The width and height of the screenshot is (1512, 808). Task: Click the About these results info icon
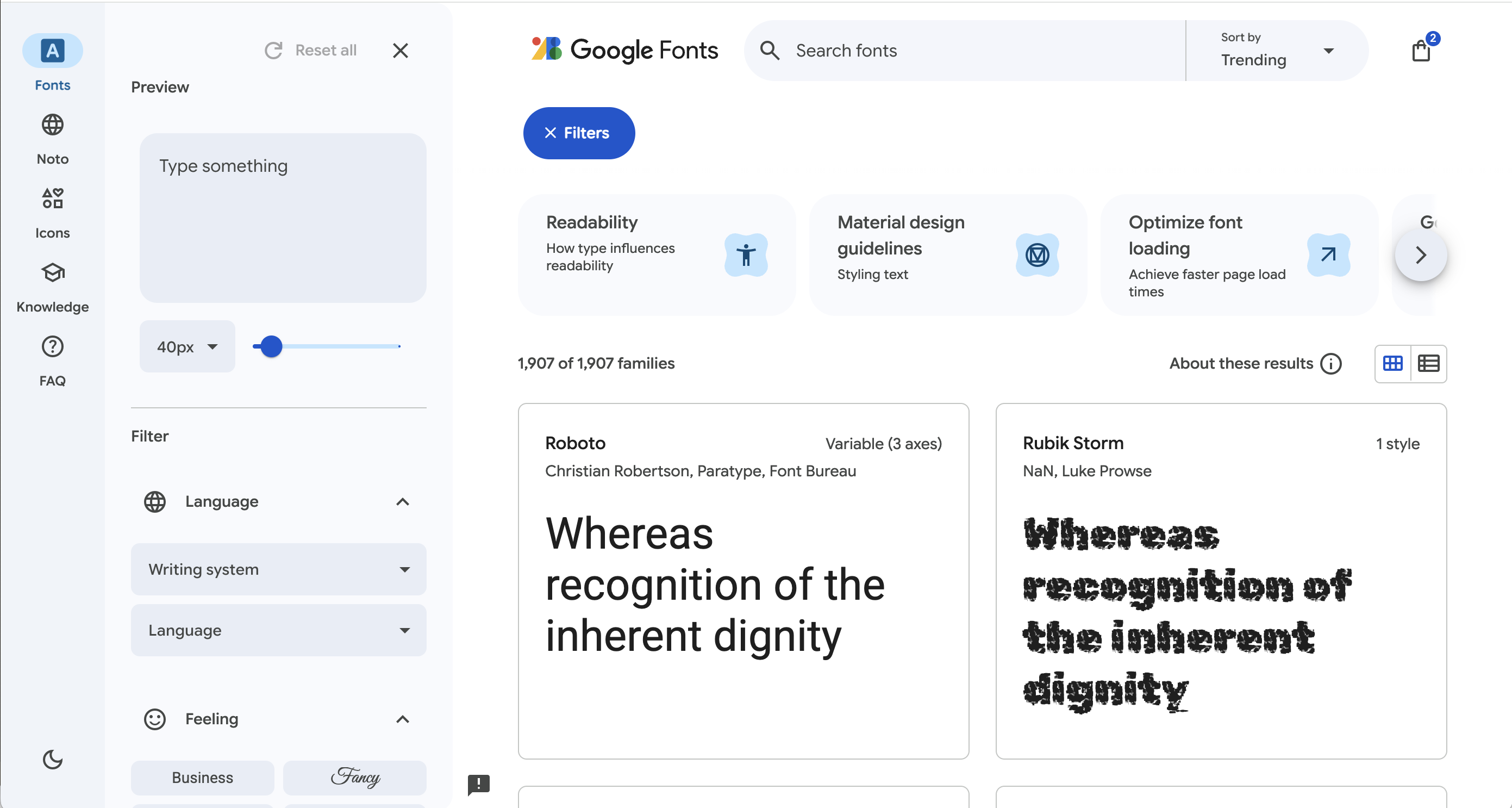[x=1330, y=363]
